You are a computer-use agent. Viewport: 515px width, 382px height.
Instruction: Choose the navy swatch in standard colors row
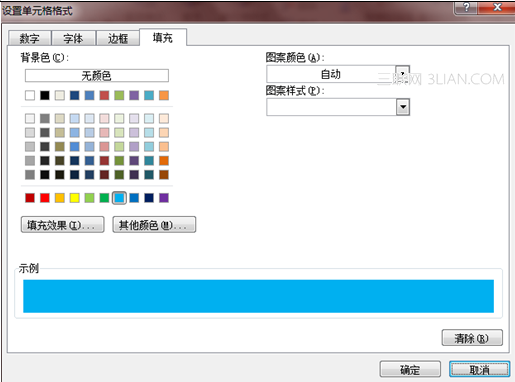pos(149,198)
